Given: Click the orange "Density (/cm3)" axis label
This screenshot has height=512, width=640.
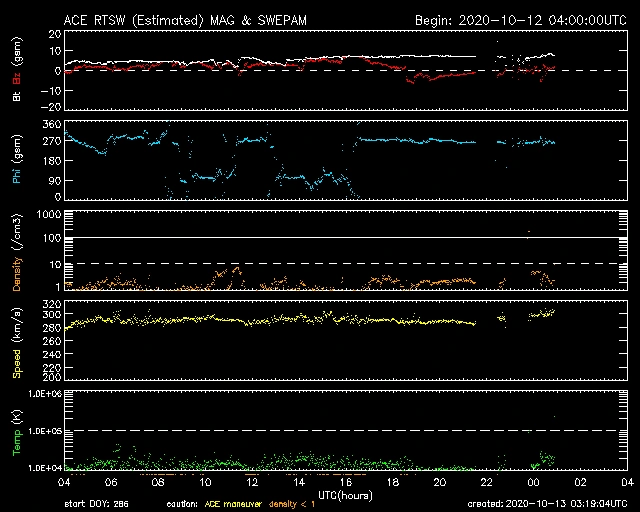Looking at the screenshot, I should pyautogui.click(x=18, y=252).
